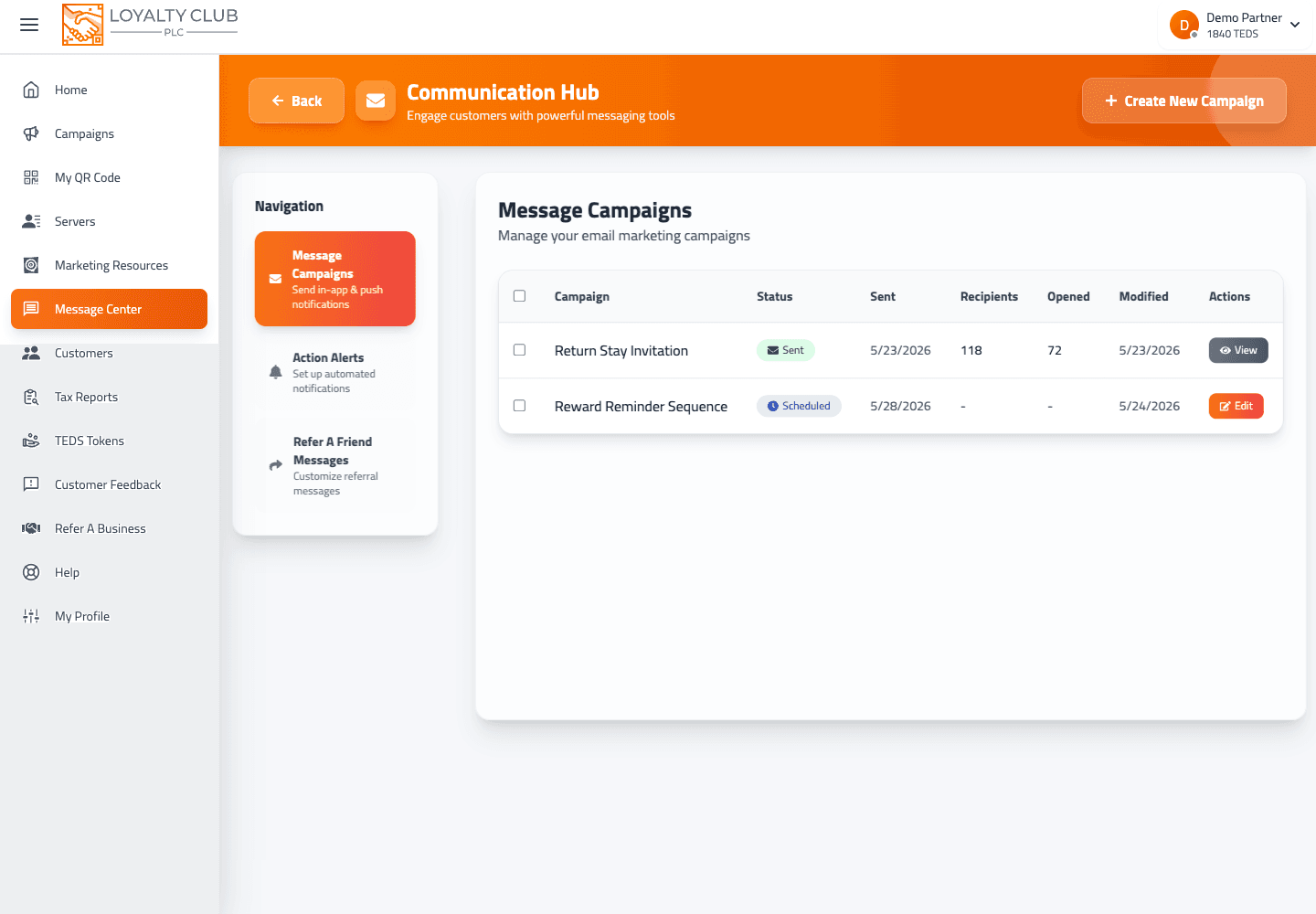
Task: Click the Back button
Action: [296, 101]
